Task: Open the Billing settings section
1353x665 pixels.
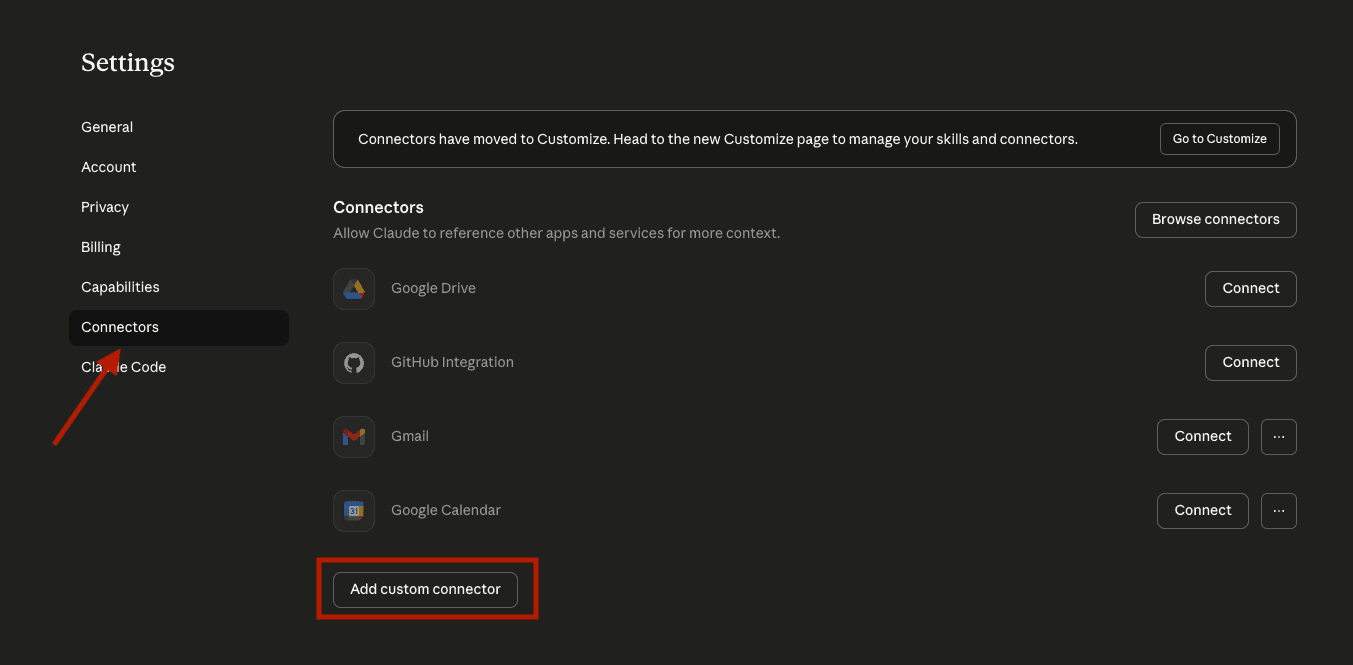Action: (x=100, y=247)
